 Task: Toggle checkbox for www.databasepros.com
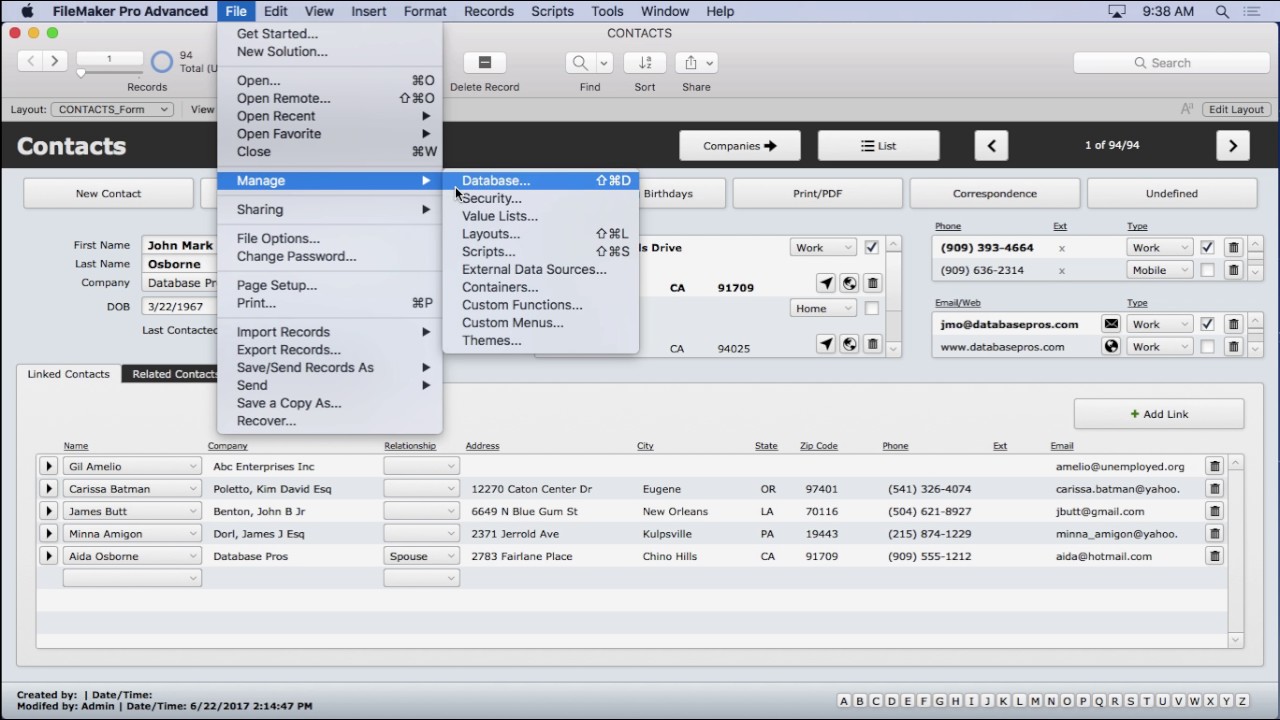point(1208,347)
